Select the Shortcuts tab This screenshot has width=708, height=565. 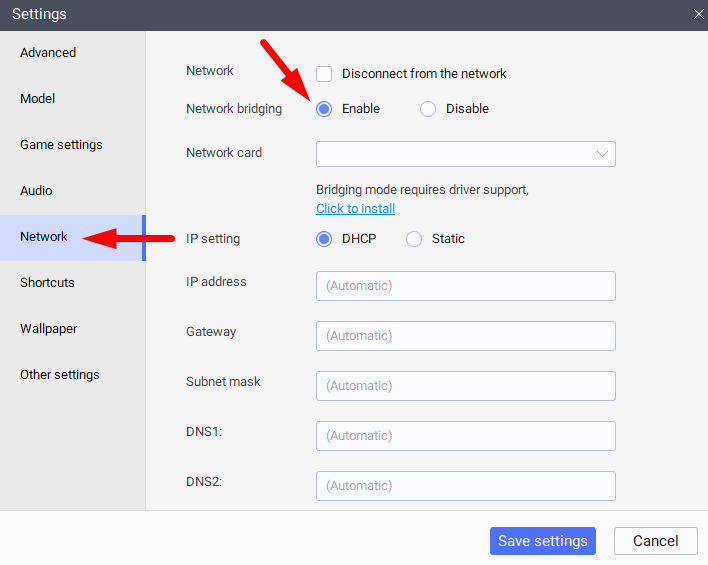click(x=47, y=283)
